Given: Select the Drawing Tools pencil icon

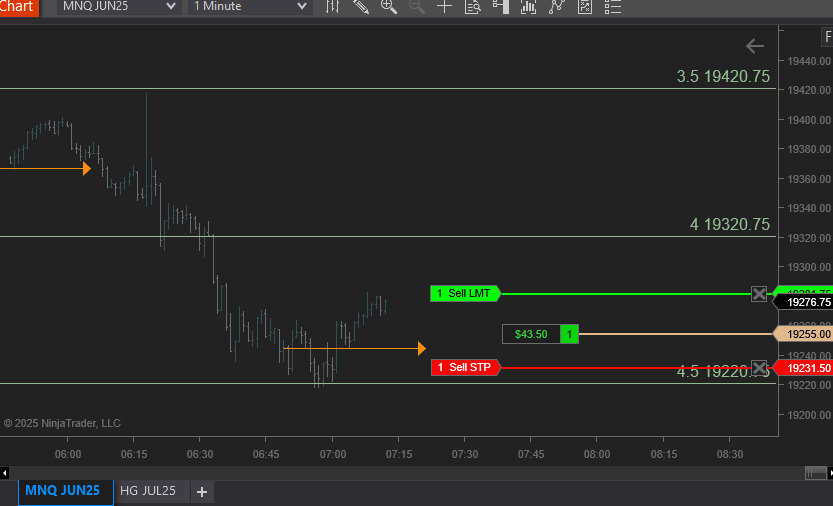Looking at the screenshot, I should pos(361,7).
